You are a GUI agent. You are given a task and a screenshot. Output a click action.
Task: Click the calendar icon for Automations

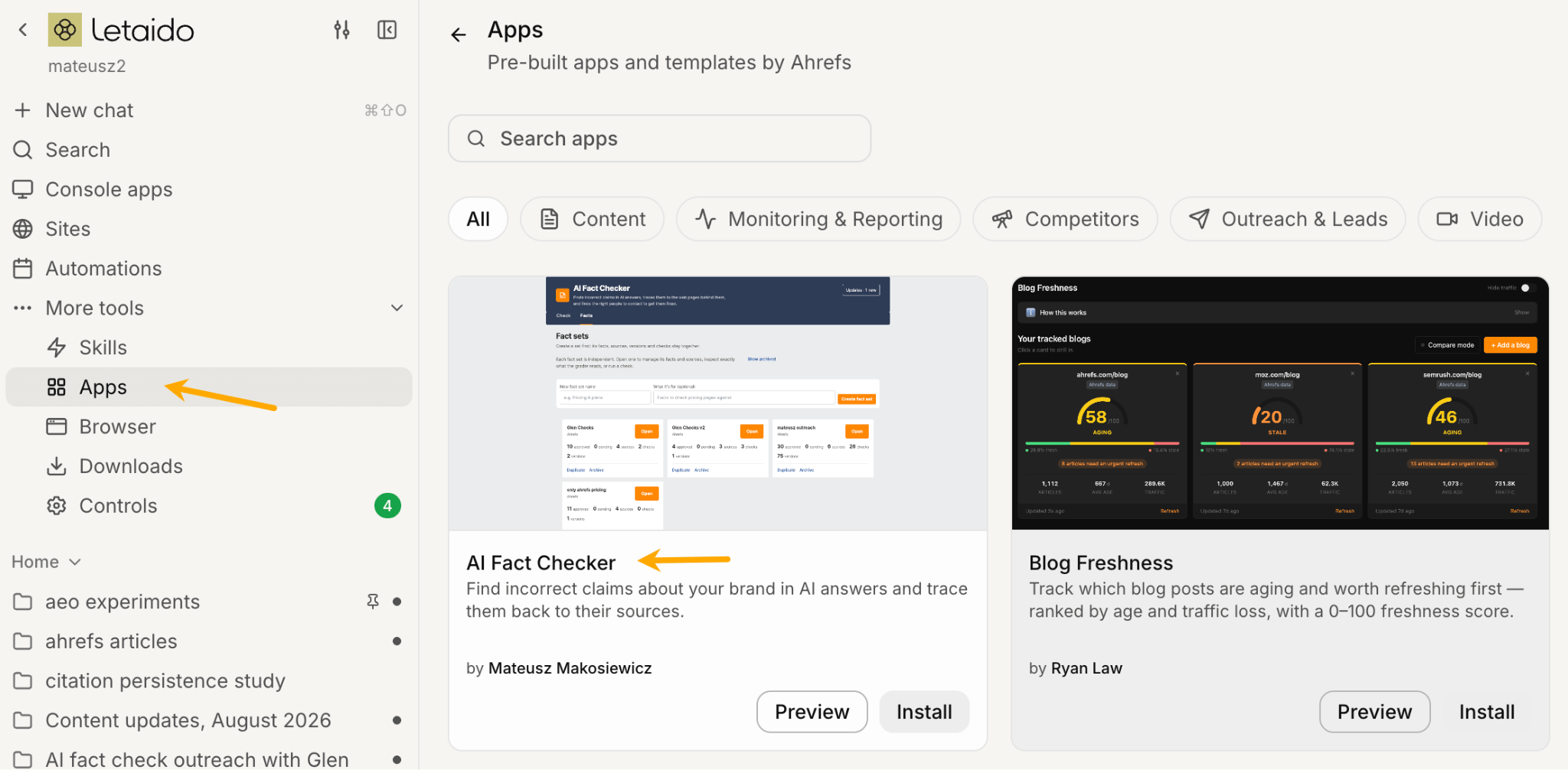click(x=23, y=269)
